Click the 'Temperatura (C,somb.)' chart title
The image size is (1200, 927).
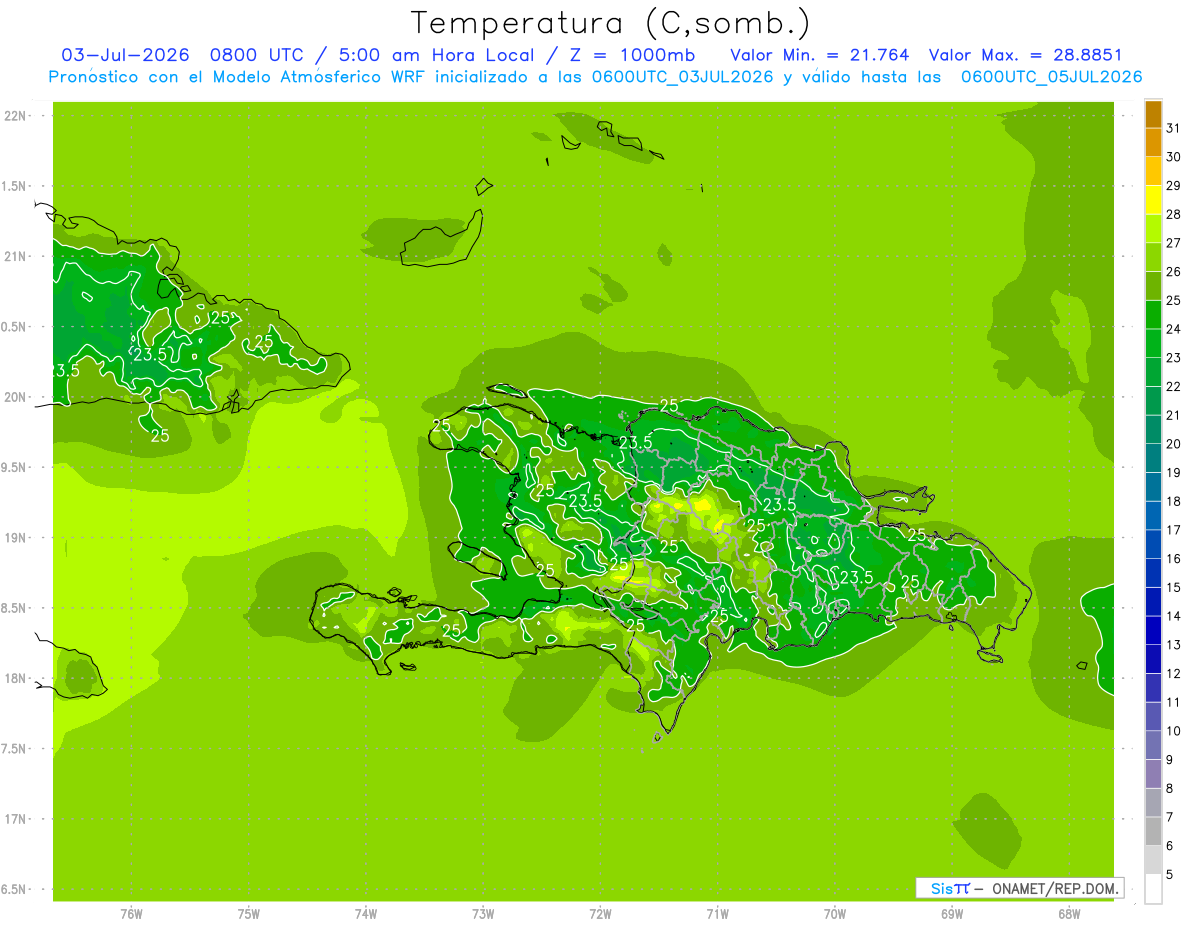click(x=611, y=23)
